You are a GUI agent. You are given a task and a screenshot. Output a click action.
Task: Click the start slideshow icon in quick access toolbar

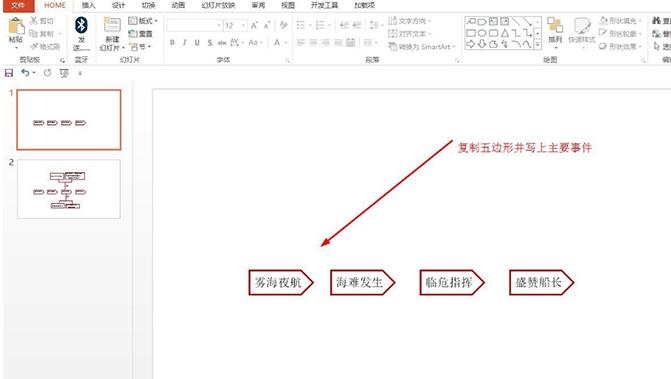pyautogui.click(x=64, y=73)
